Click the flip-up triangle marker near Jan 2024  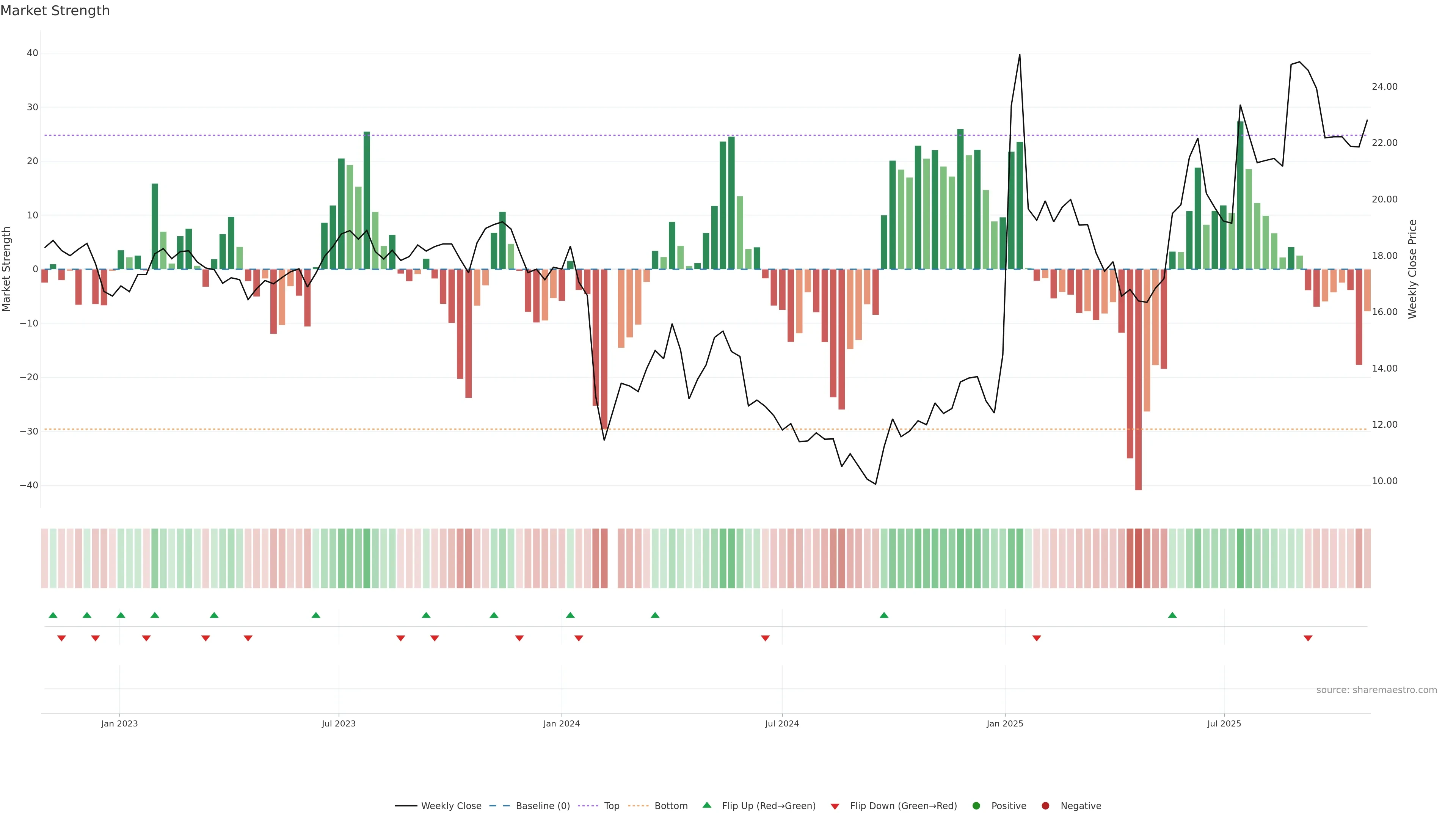click(x=570, y=615)
